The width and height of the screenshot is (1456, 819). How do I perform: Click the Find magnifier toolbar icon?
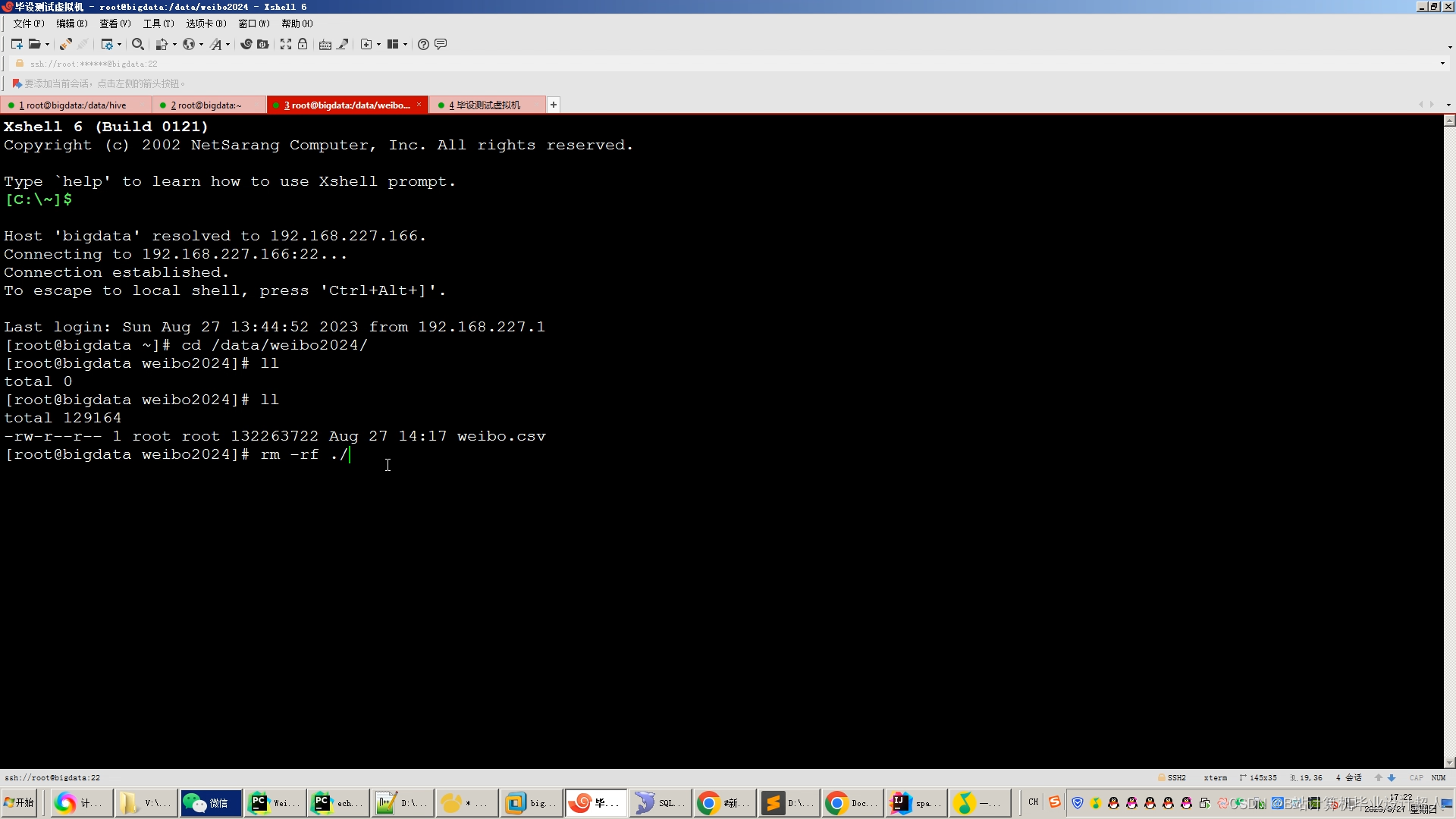[137, 44]
